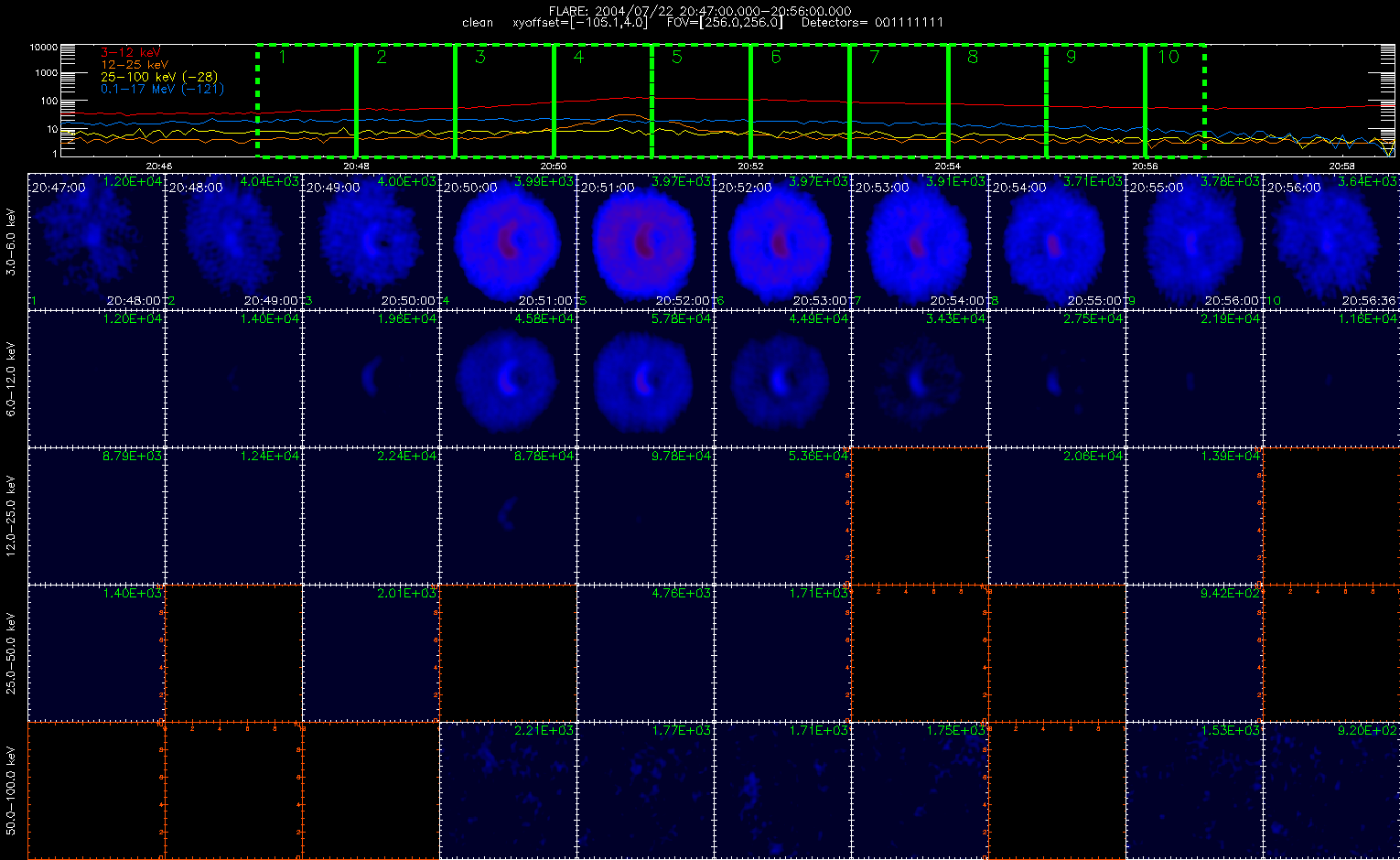Image resolution: width=1400 pixels, height=860 pixels.
Task: Select the yellow 25-100 keV (-28) legend entry
Action: [x=159, y=77]
